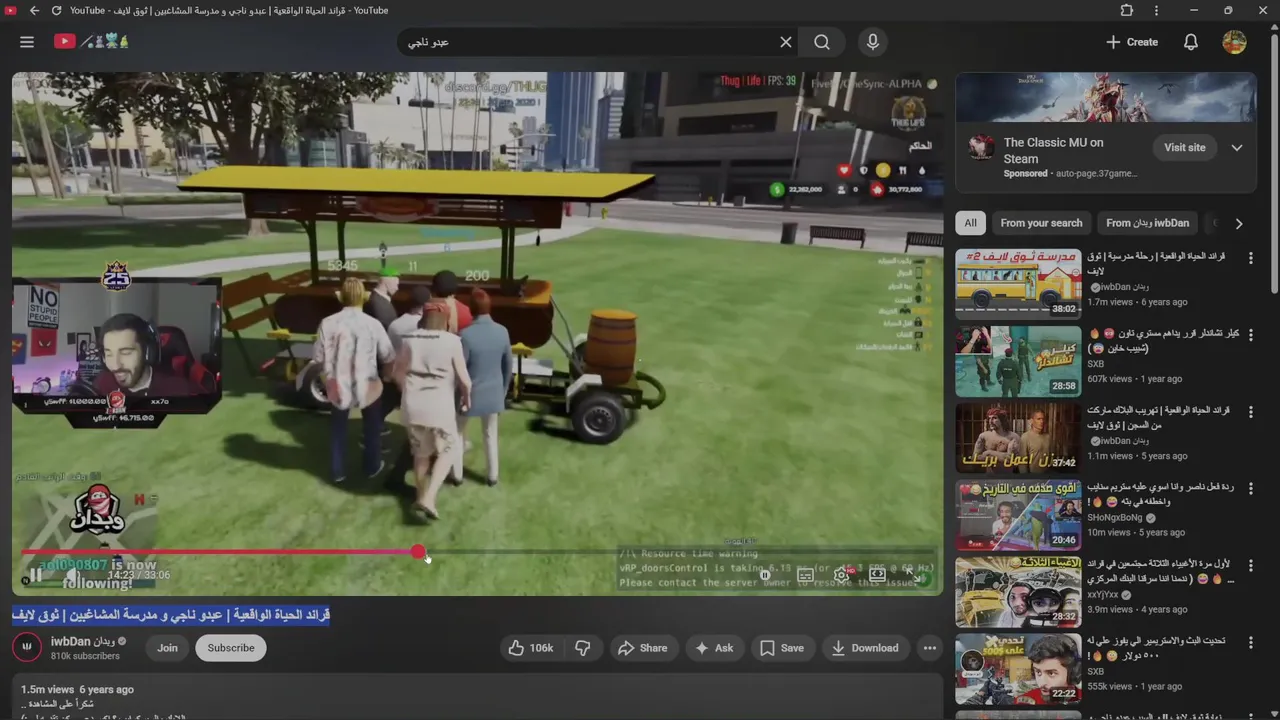This screenshot has width=1280, height=720.
Task: Open player settings gear
Action: (x=842, y=575)
